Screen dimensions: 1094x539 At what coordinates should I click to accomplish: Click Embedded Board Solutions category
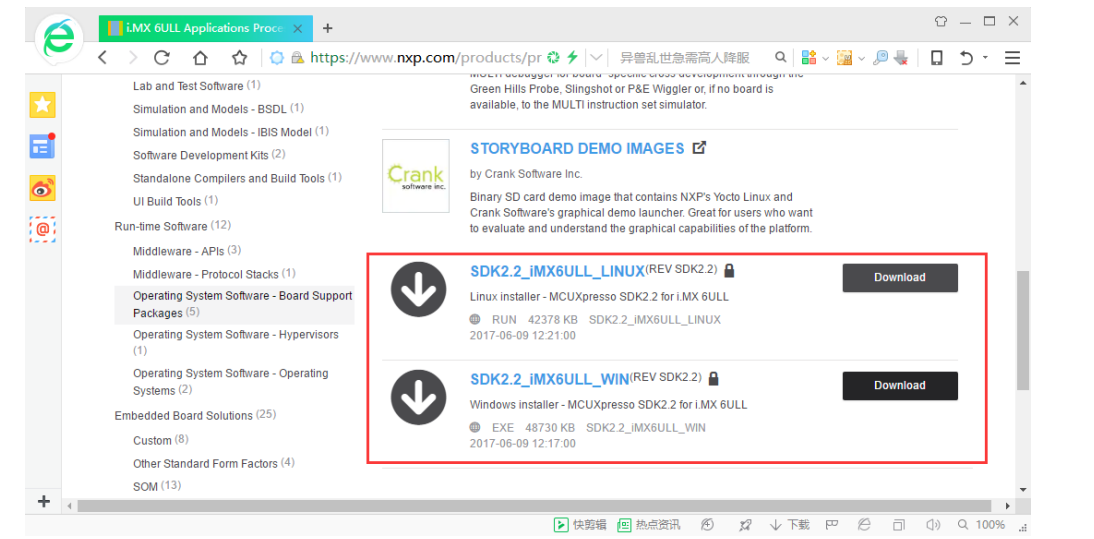point(195,415)
